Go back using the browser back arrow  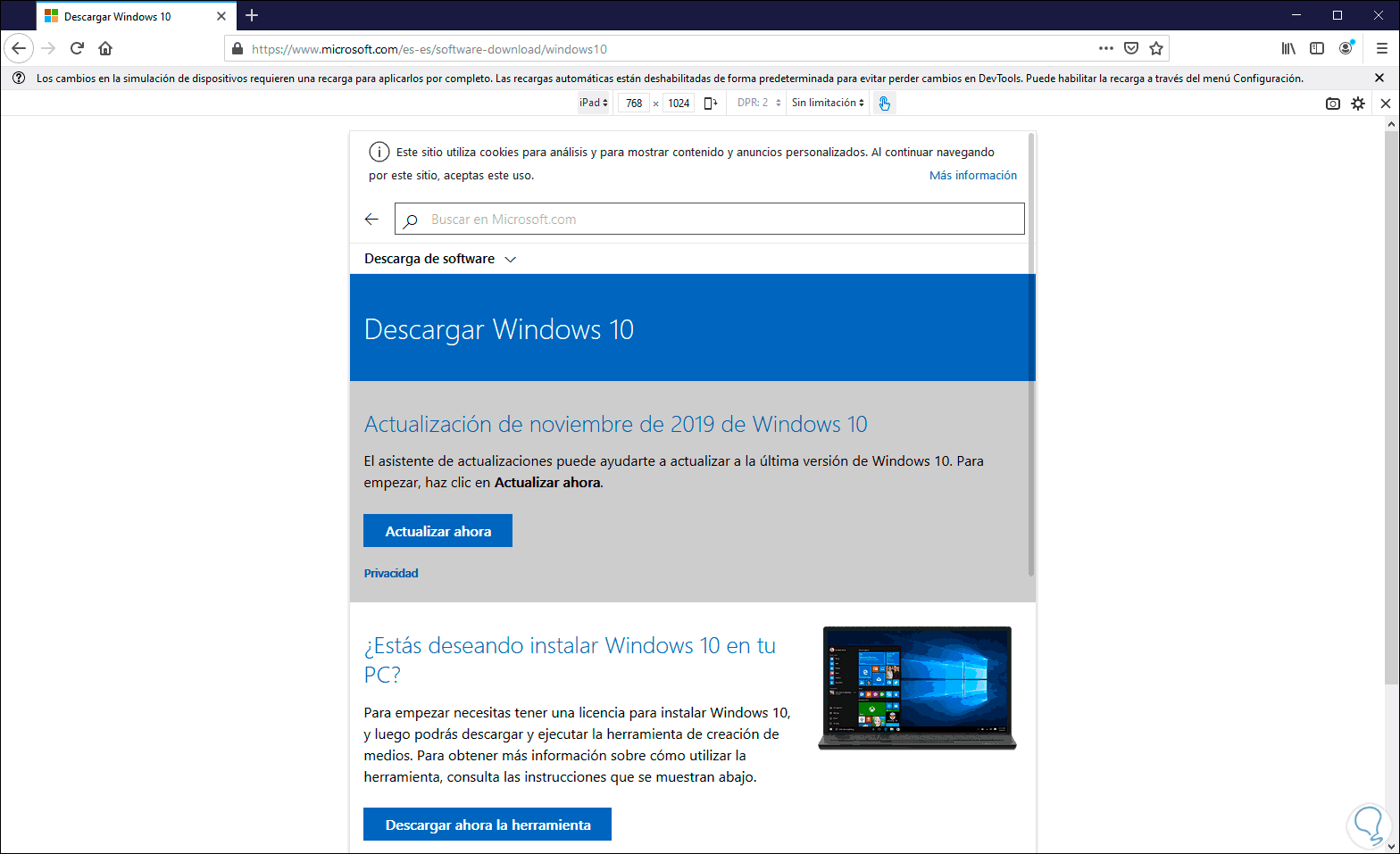point(19,48)
